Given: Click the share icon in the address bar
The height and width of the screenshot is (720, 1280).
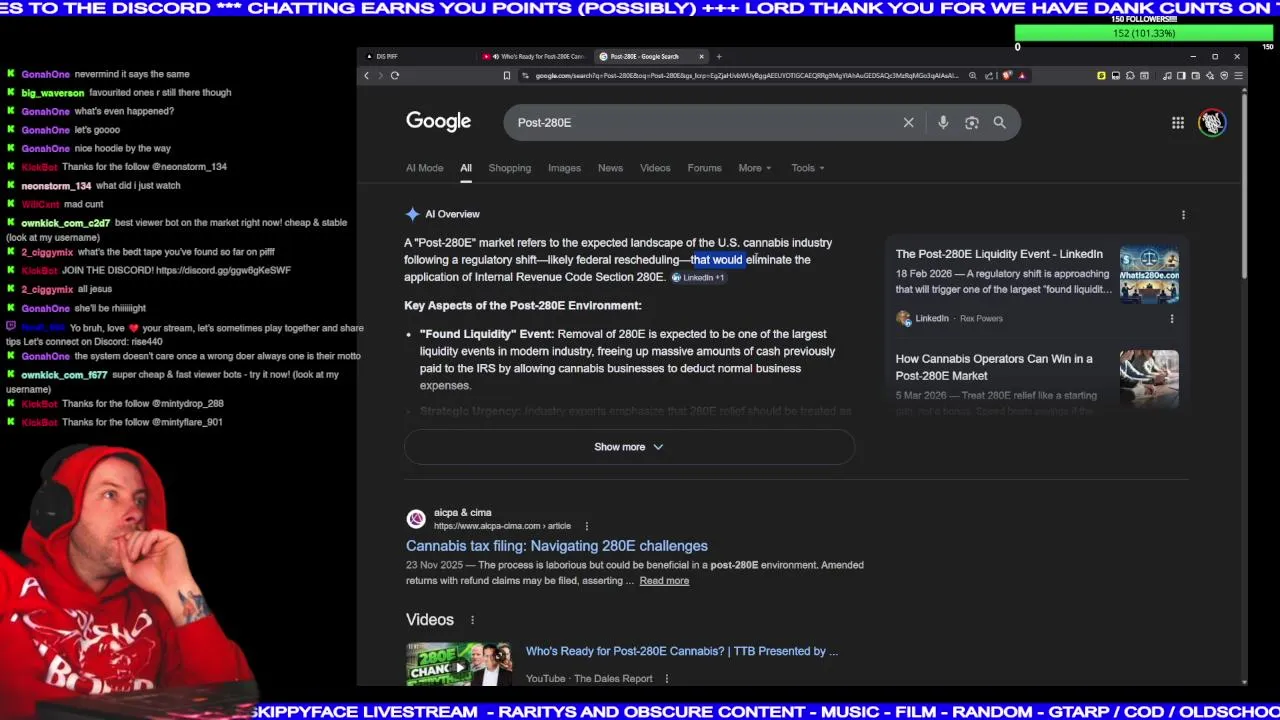Looking at the screenshot, I should click(x=989, y=76).
